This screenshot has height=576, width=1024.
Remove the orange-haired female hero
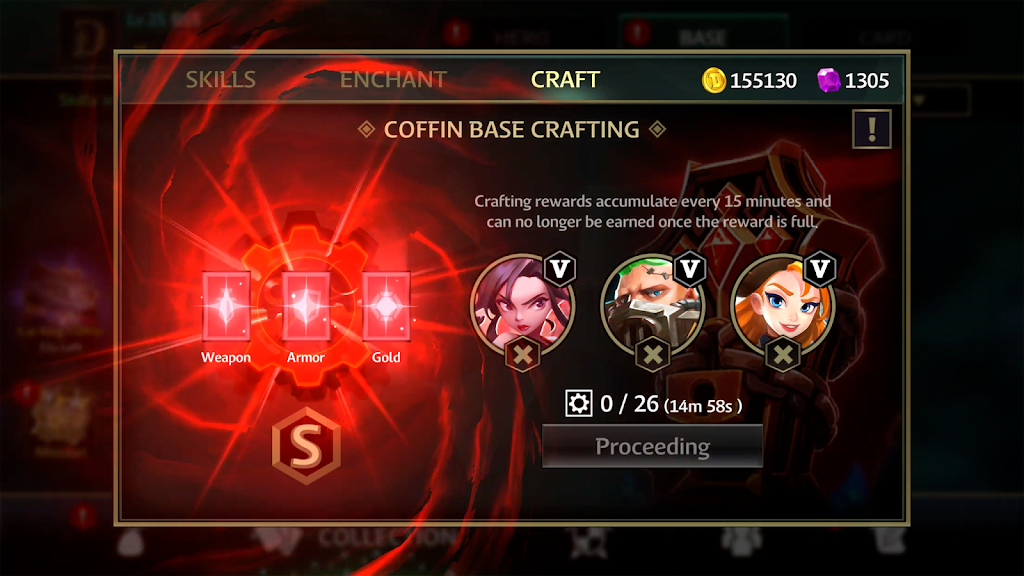click(x=783, y=355)
